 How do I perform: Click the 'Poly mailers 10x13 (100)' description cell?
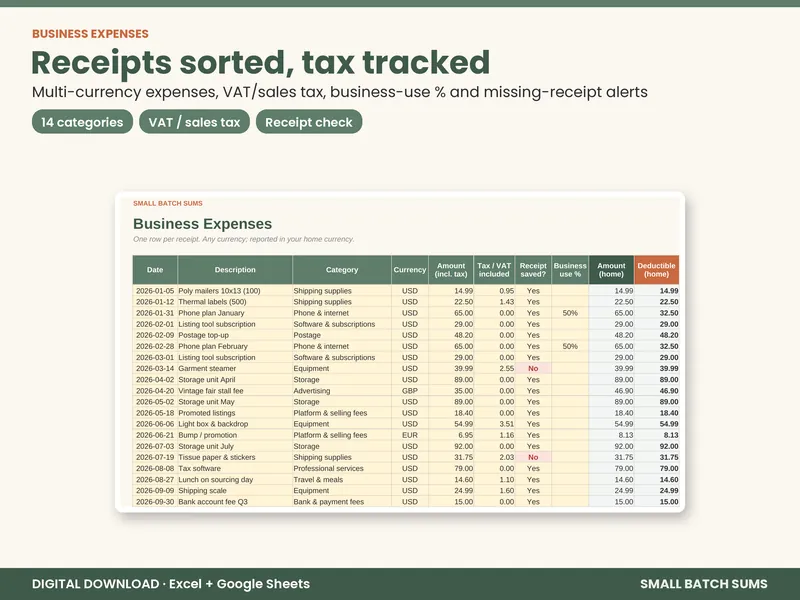click(x=235, y=291)
